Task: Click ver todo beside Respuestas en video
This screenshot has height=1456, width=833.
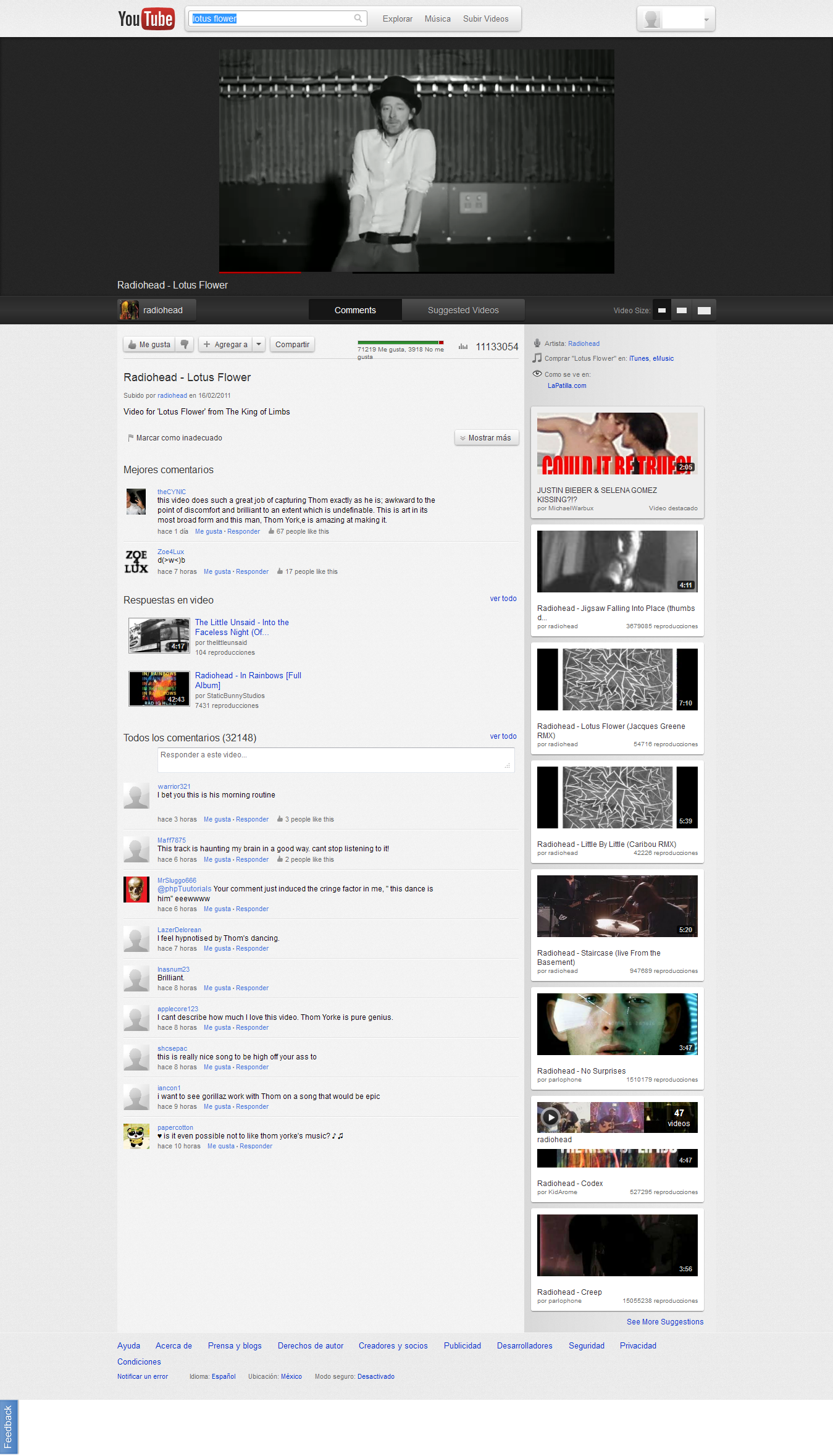Action: coord(503,599)
